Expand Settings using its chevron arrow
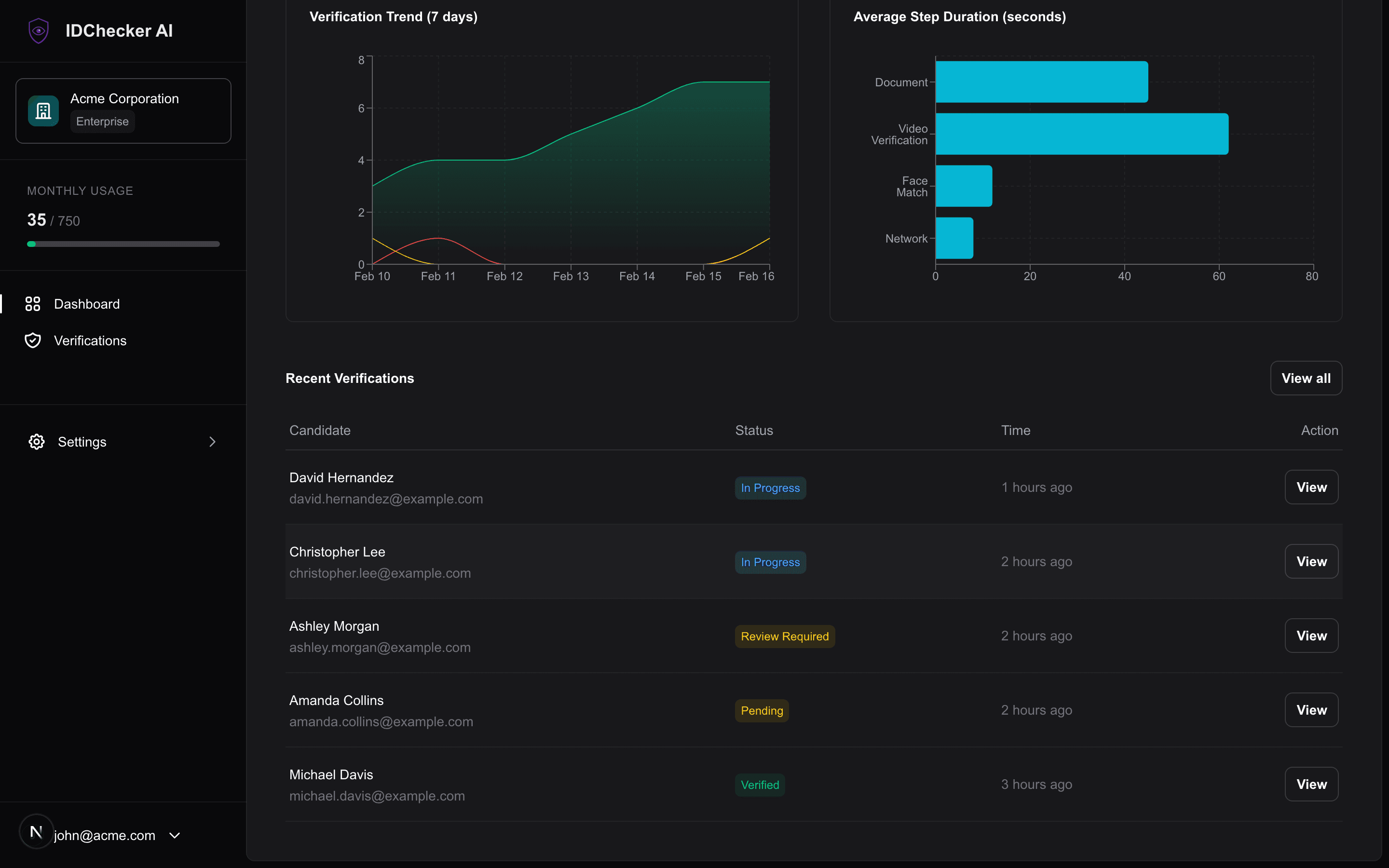The height and width of the screenshot is (868, 1389). 212,441
